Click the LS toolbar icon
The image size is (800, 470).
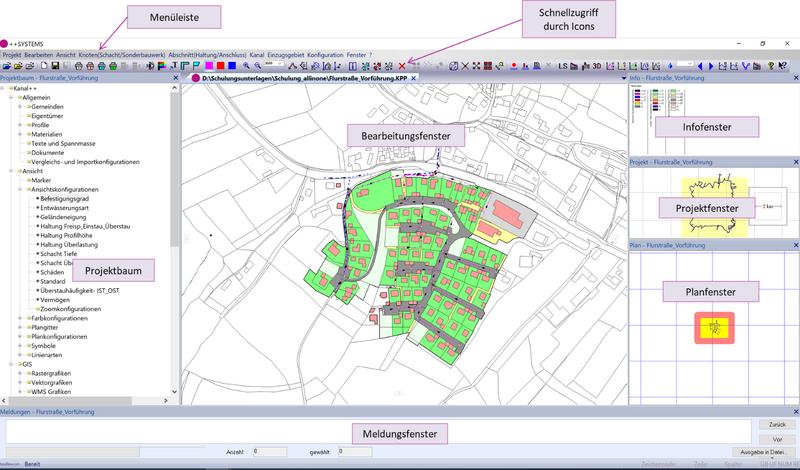click(x=562, y=66)
